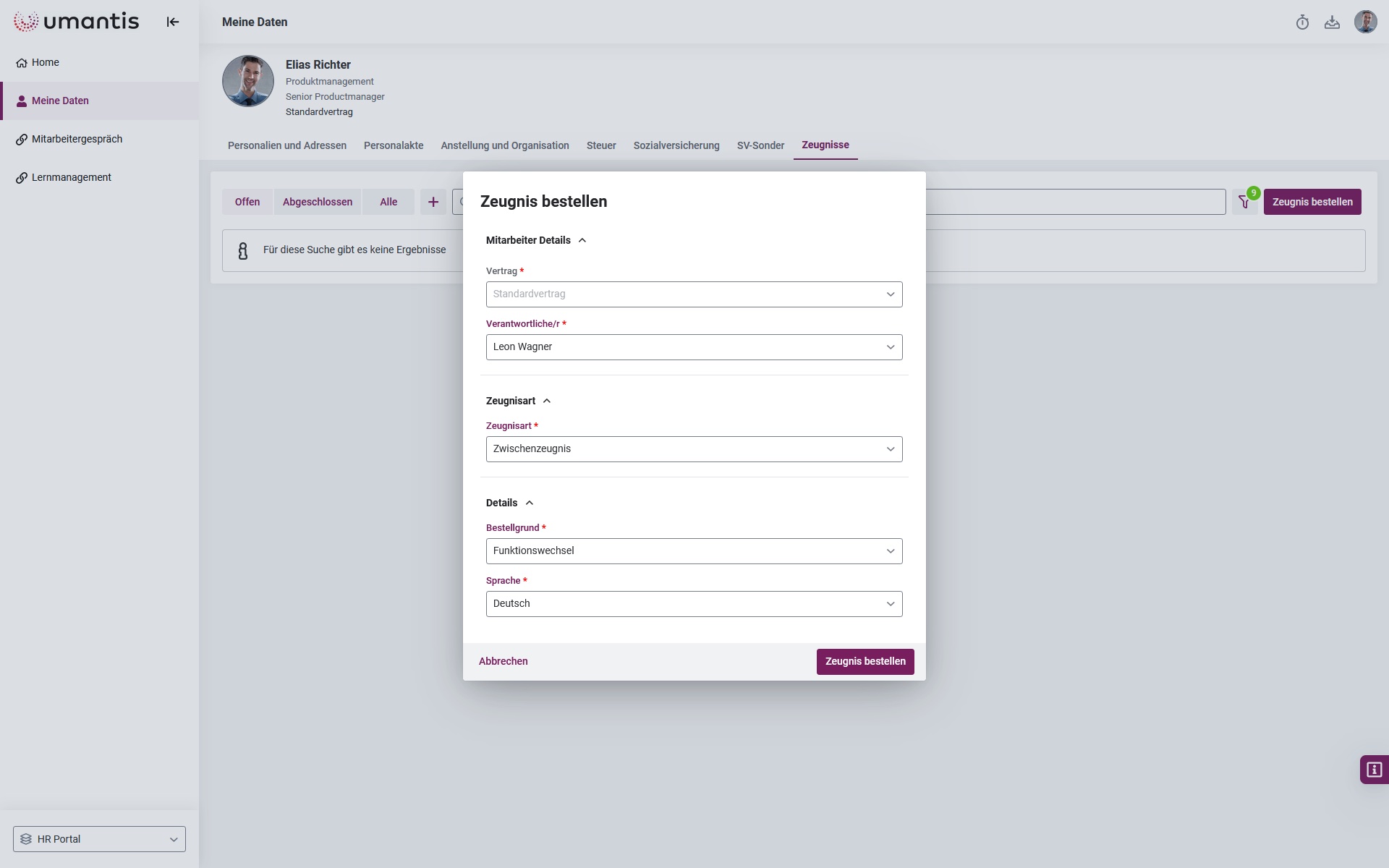Viewport: 1389px width, 868px height.
Task: Open the Bestellgrund dropdown showing Funktionswechsel
Action: pos(694,551)
